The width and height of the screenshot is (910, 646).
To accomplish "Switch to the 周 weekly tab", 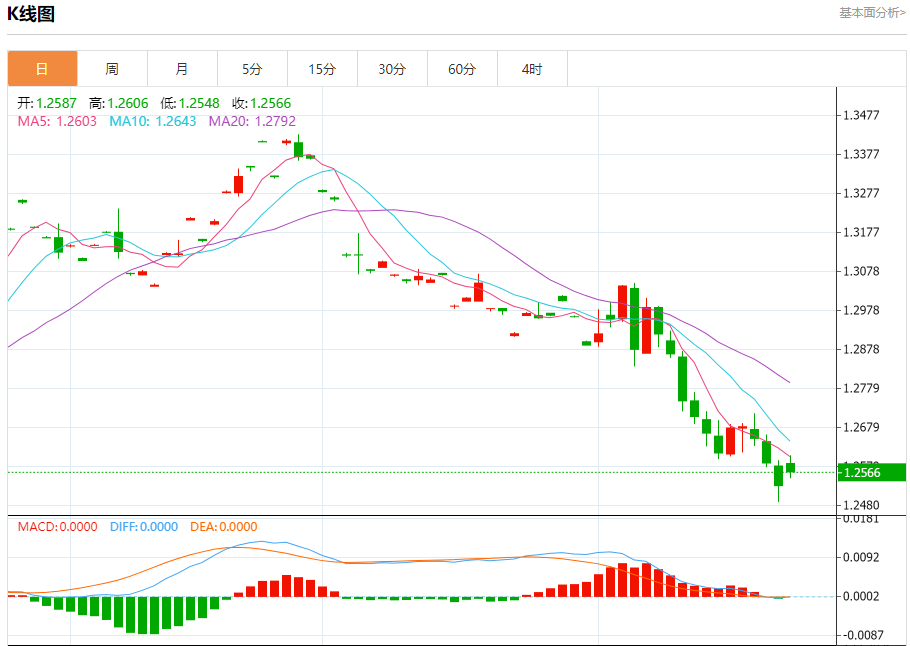I will pos(112,69).
